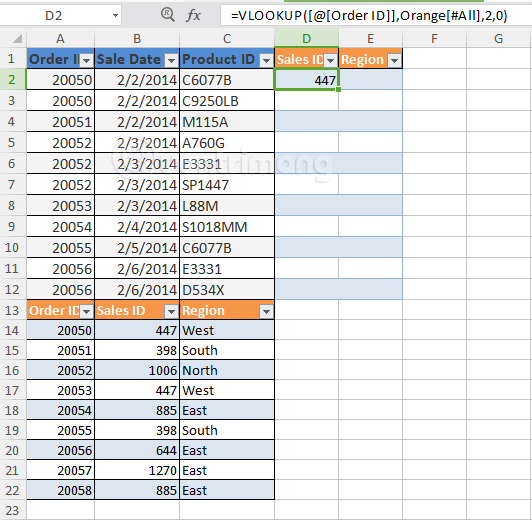Click cell D2 containing 447
Screen dimensions: 532x520
pyautogui.click(x=306, y=80)
